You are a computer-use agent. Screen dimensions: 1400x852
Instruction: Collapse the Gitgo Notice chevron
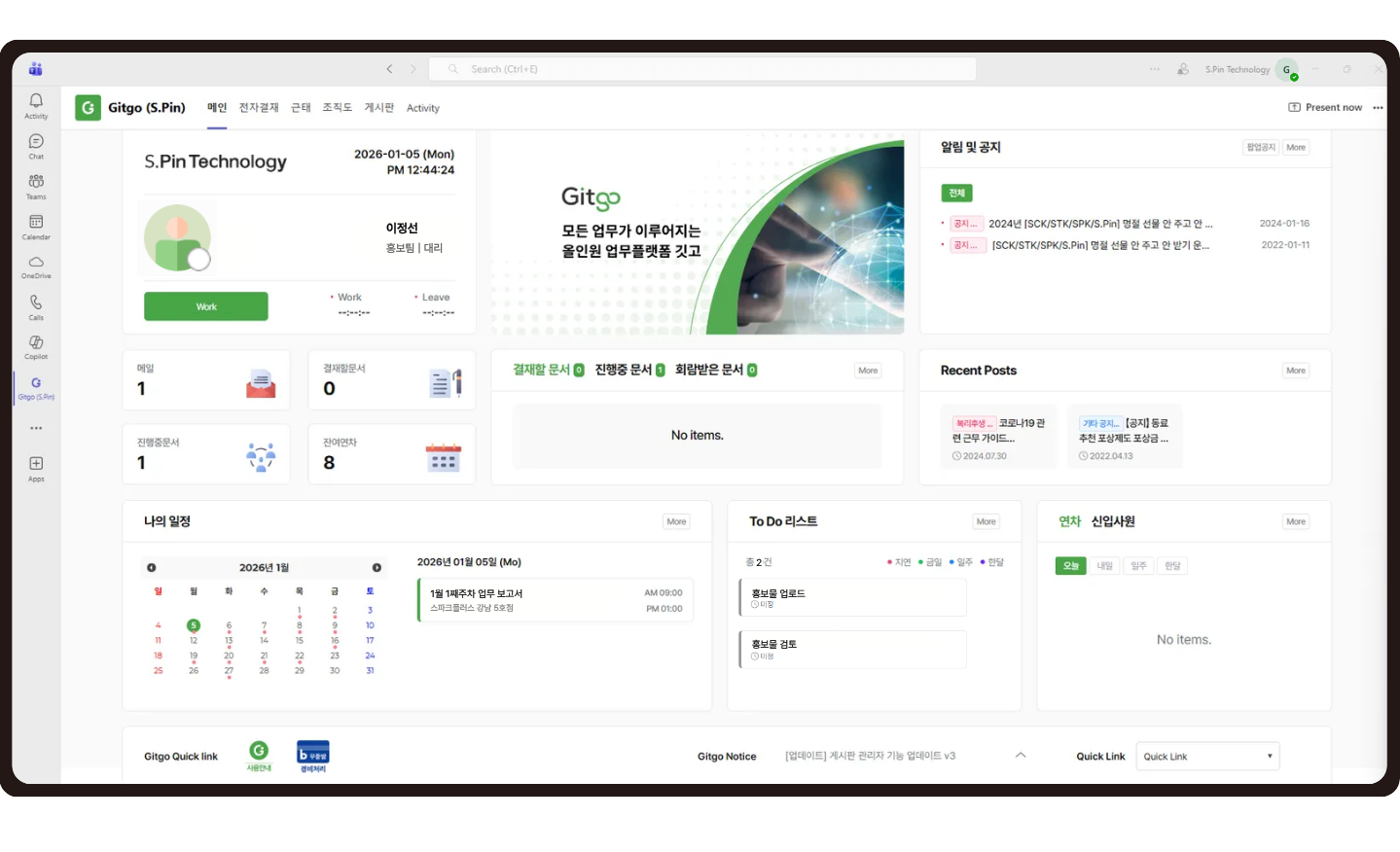(x=1021, y=756)
